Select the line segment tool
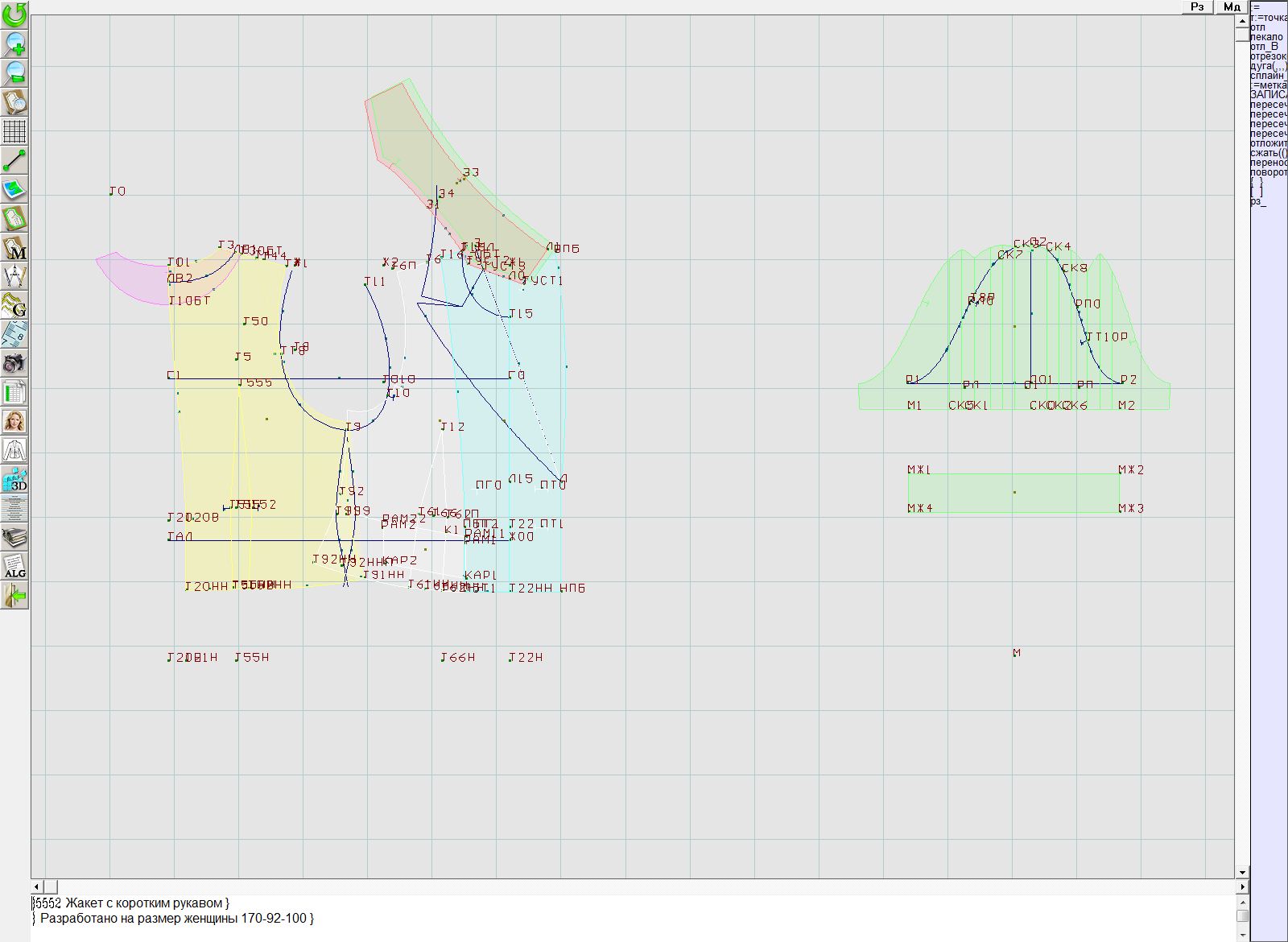The image size is (1288, 942). point(14,160)
